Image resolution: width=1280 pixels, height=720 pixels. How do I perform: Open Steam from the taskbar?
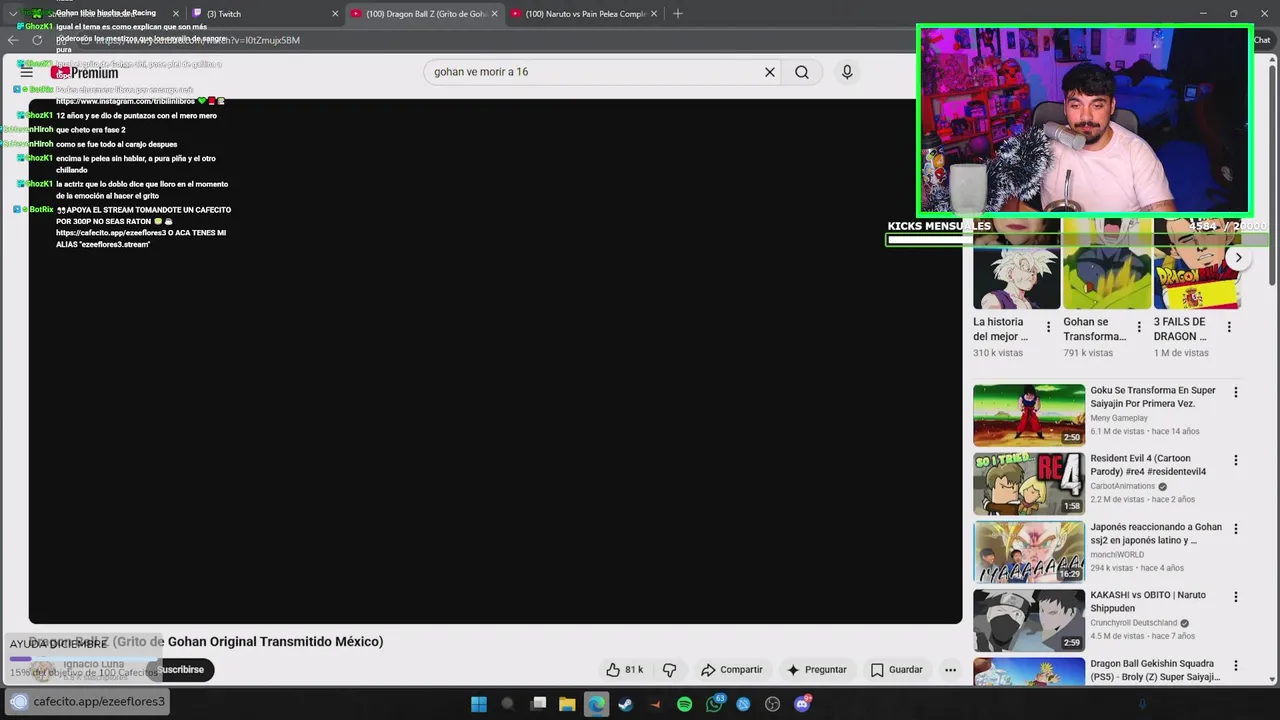coord(626,704)
